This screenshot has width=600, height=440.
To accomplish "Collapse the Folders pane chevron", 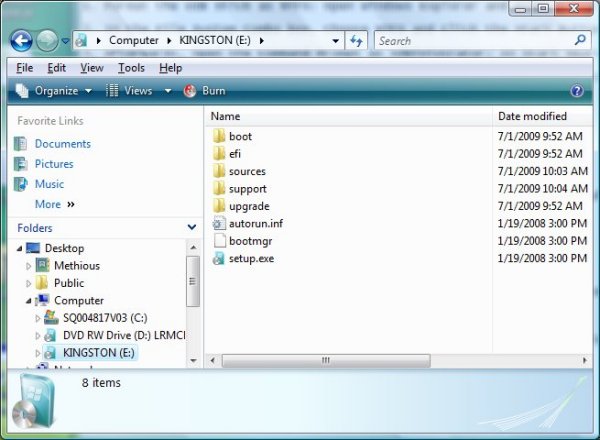I will point(192,228).
